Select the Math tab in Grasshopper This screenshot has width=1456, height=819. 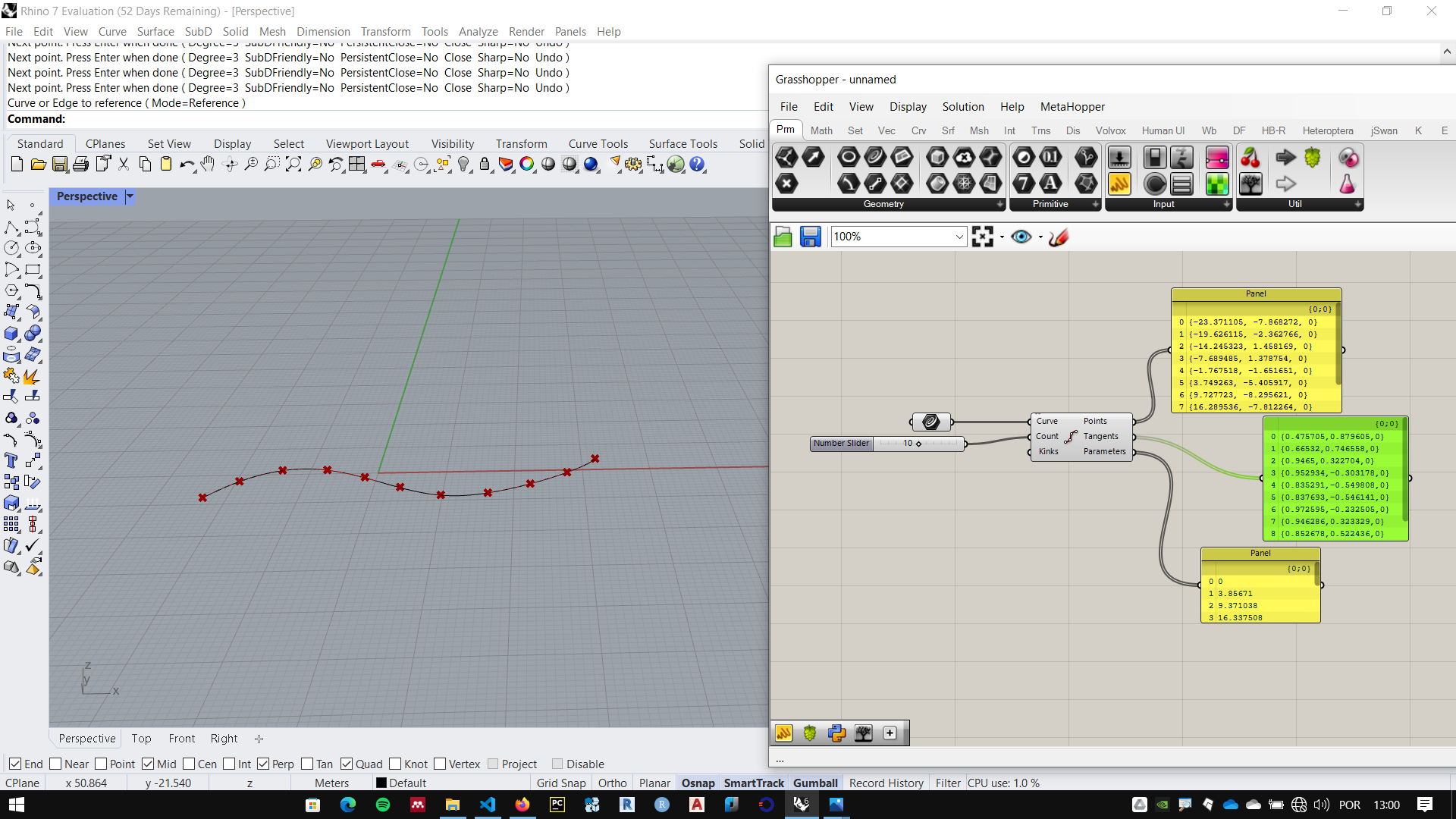(821, 130)
